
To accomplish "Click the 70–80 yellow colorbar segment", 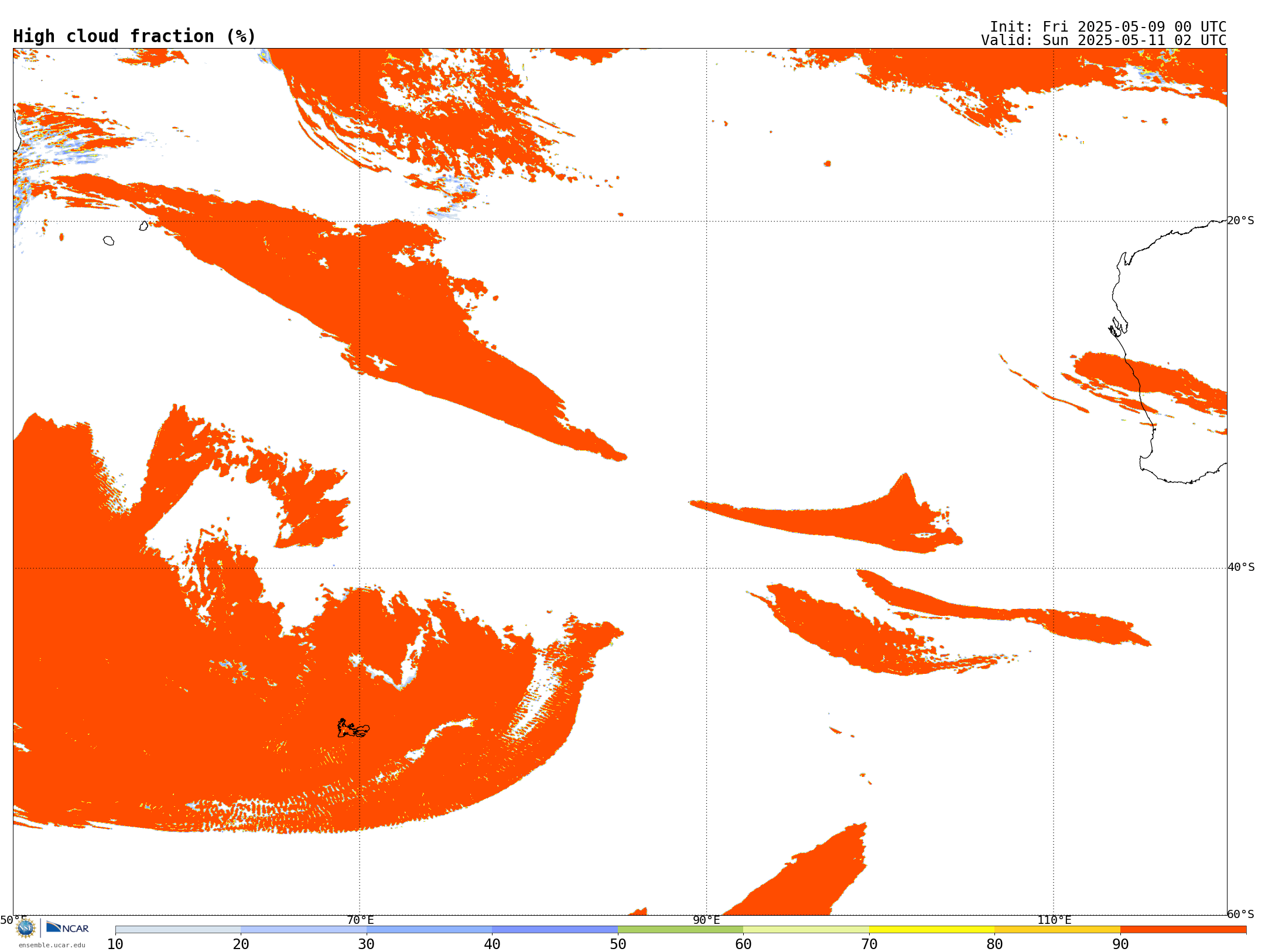I will click(x=932, y=930).
